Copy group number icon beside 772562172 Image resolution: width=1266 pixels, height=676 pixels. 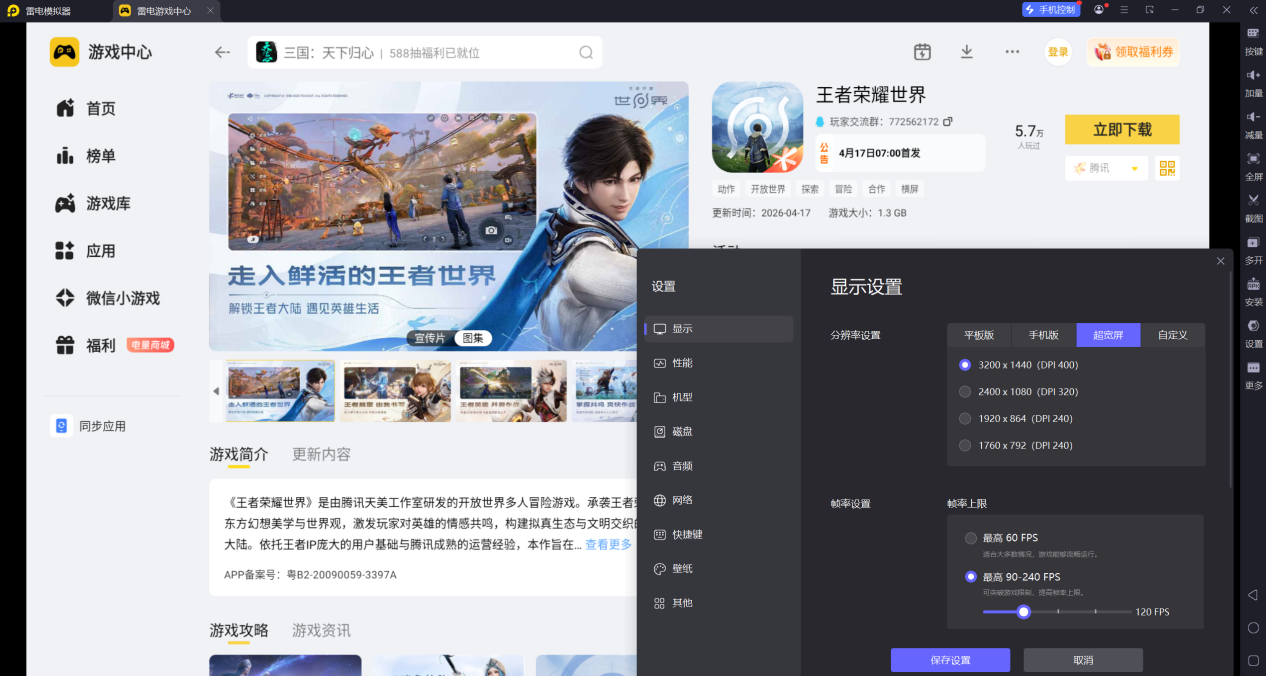pyautogui.click(x=948, y=122)
